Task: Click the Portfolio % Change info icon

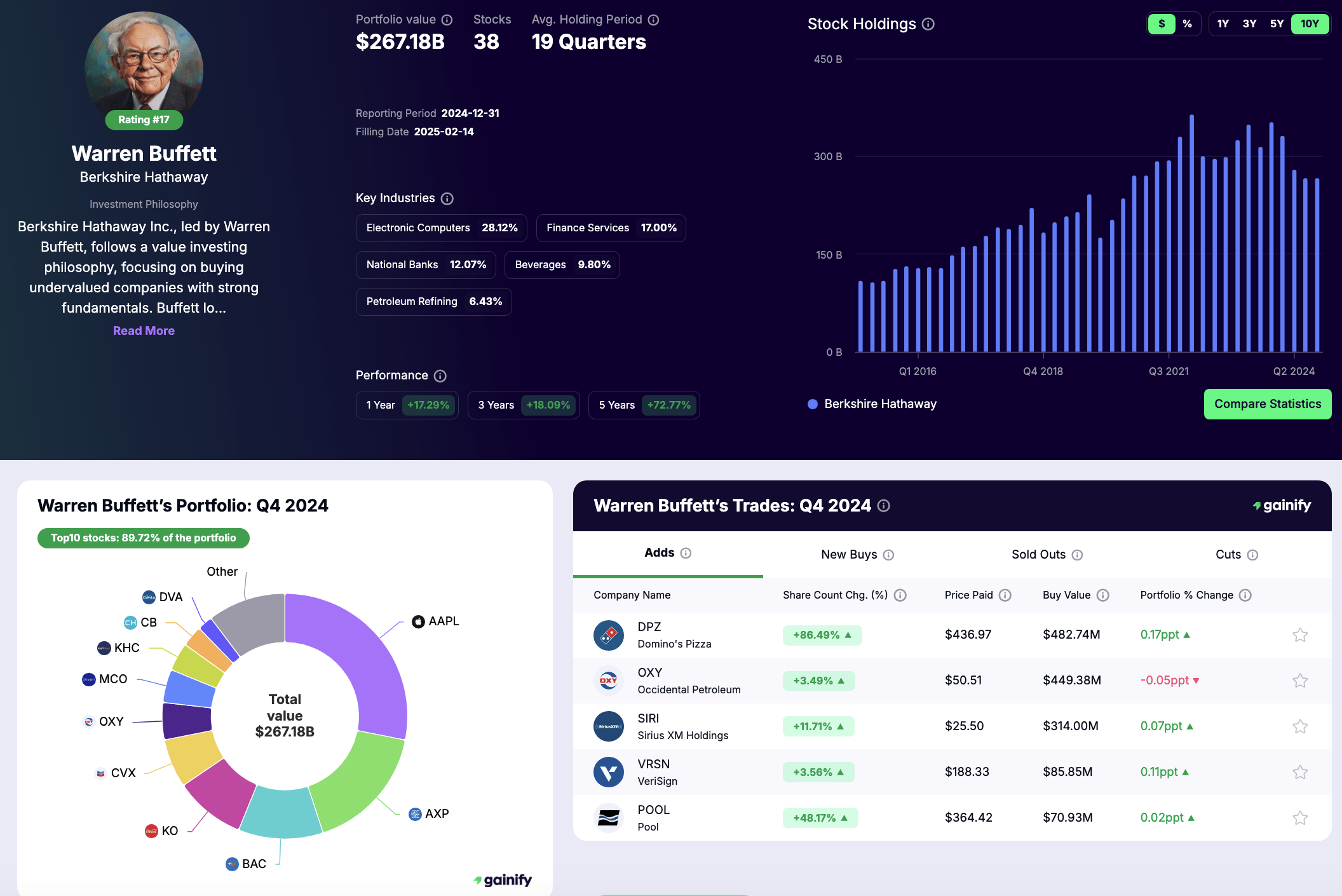Action: [1245, 595]
